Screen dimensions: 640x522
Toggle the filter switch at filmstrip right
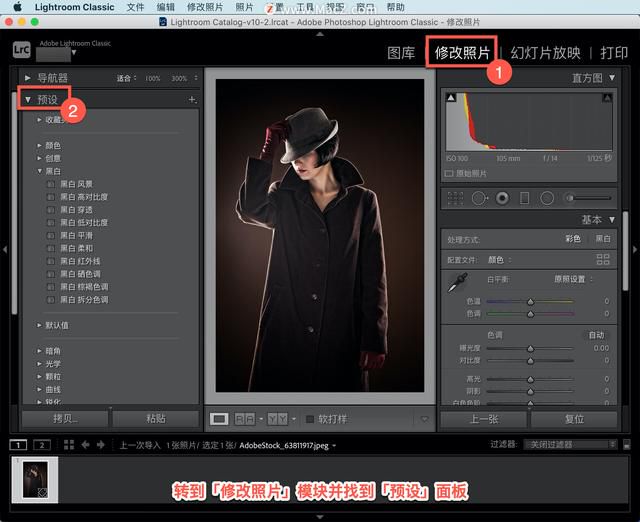627,445
